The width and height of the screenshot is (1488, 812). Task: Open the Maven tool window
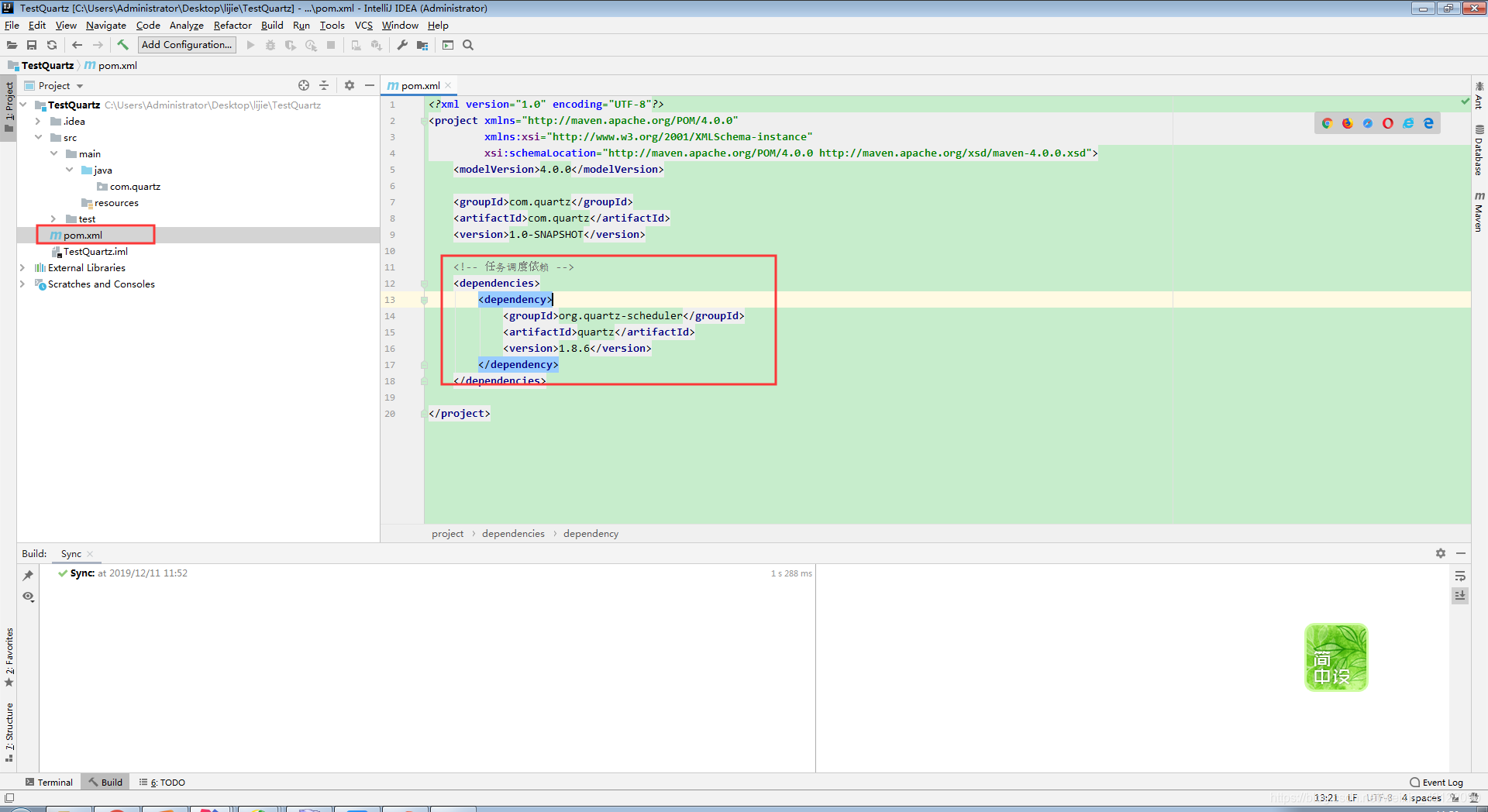tap(1479, 212)
